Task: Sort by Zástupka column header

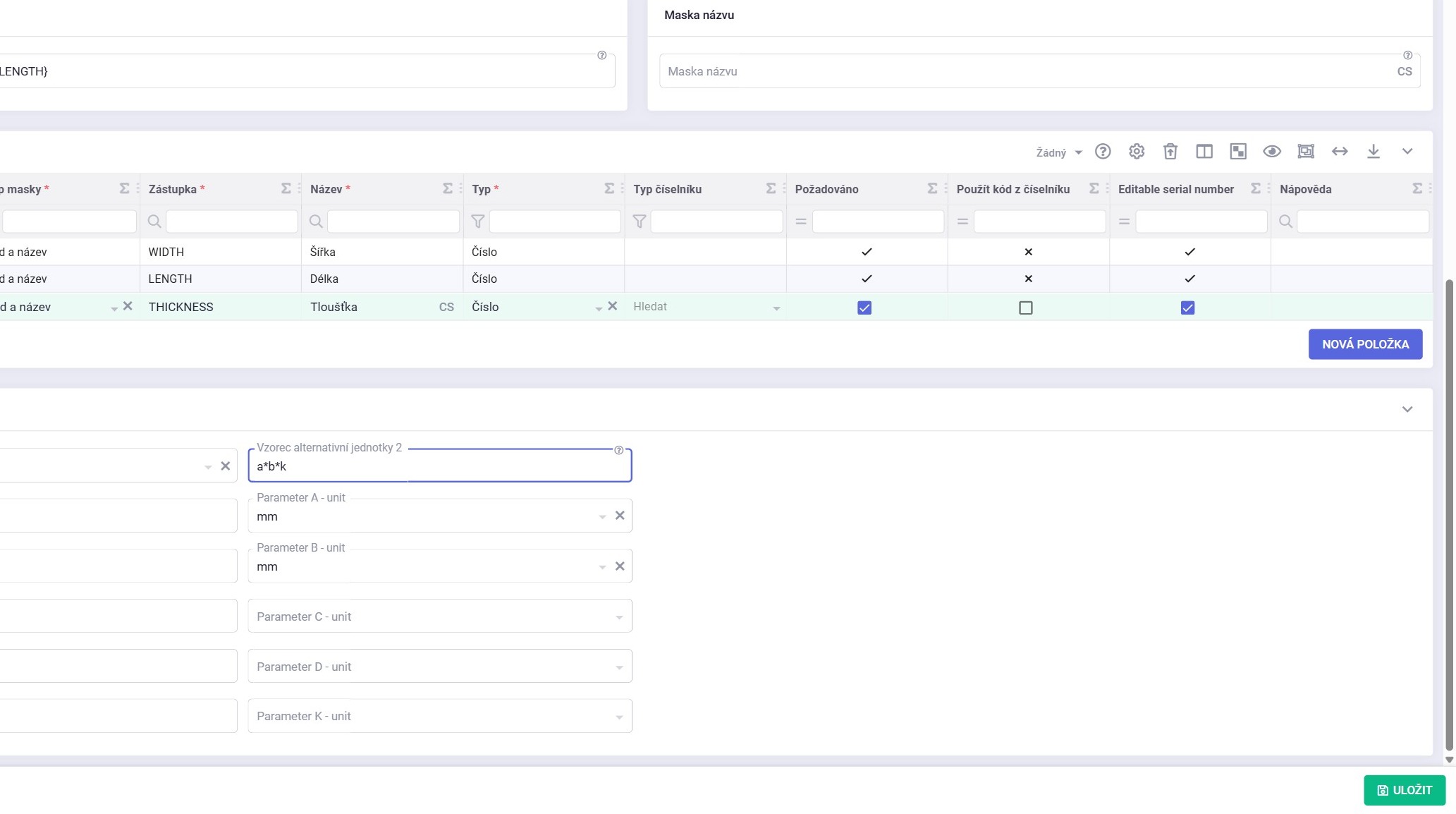Action: [x=173, y=189]
